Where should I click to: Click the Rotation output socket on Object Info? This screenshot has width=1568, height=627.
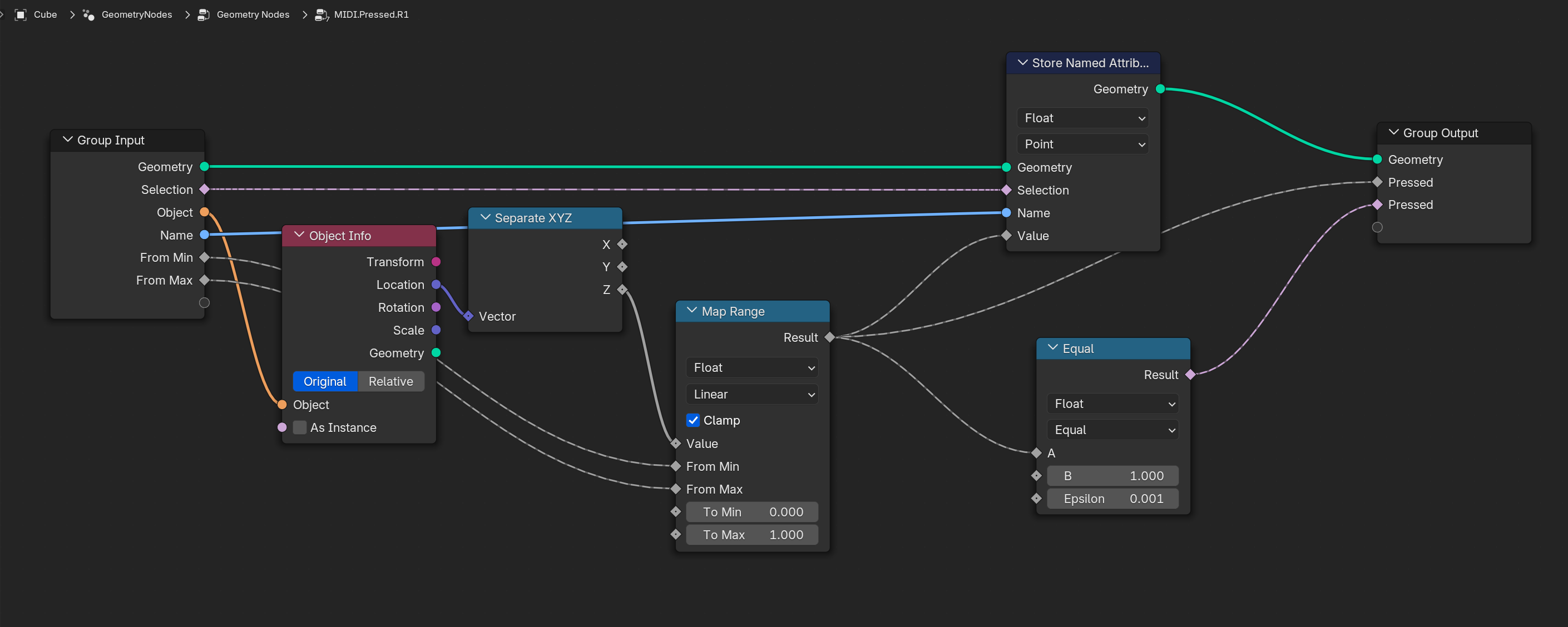pyautogui.click(x=436, y=307)
